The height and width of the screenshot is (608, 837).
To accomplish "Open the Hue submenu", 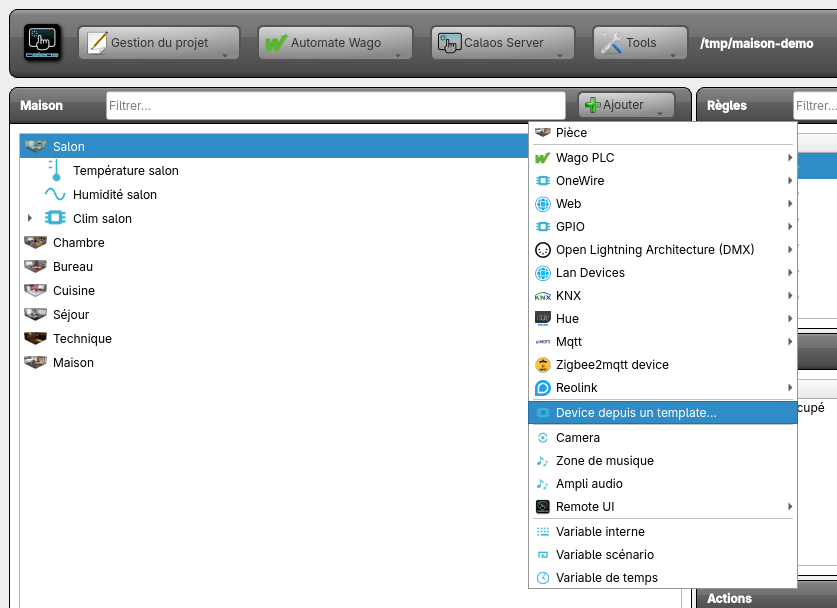I will (662, 319).
